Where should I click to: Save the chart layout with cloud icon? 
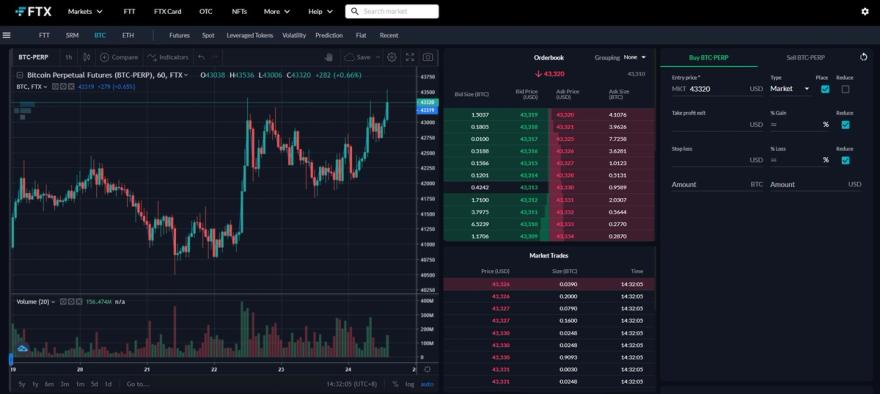[357, 57]
